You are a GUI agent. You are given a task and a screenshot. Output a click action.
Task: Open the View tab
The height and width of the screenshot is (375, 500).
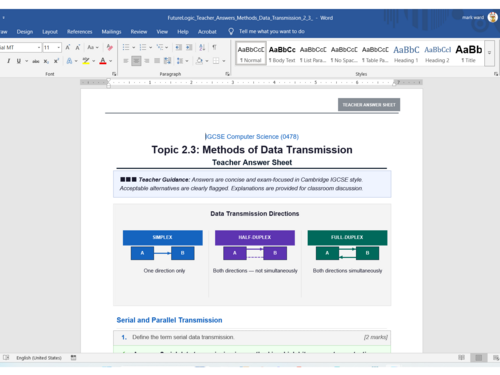tap(162, 32)
